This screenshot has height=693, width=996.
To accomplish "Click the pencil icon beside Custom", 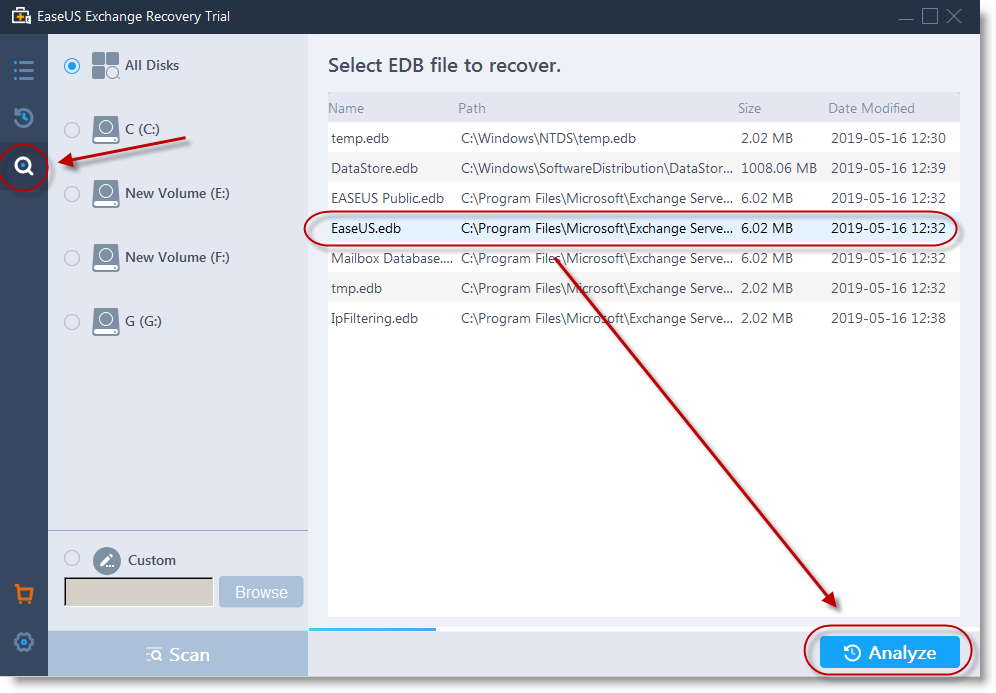I will tap(106, 560).
